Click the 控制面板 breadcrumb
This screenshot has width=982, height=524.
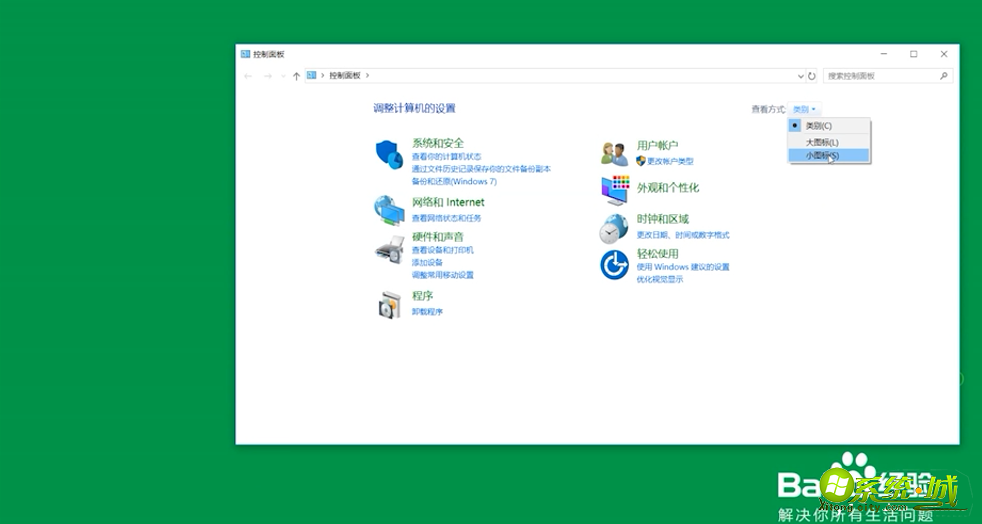(x=345, y=75)
